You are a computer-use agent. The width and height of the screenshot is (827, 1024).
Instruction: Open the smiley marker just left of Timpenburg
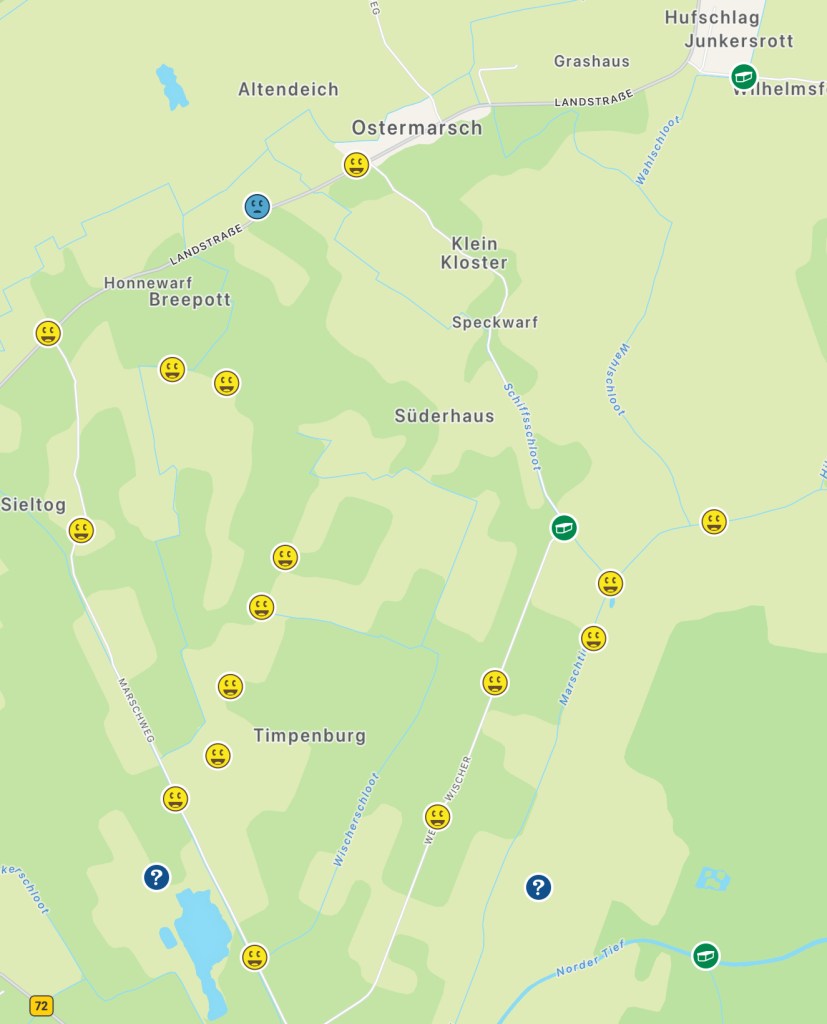(218, 756)
